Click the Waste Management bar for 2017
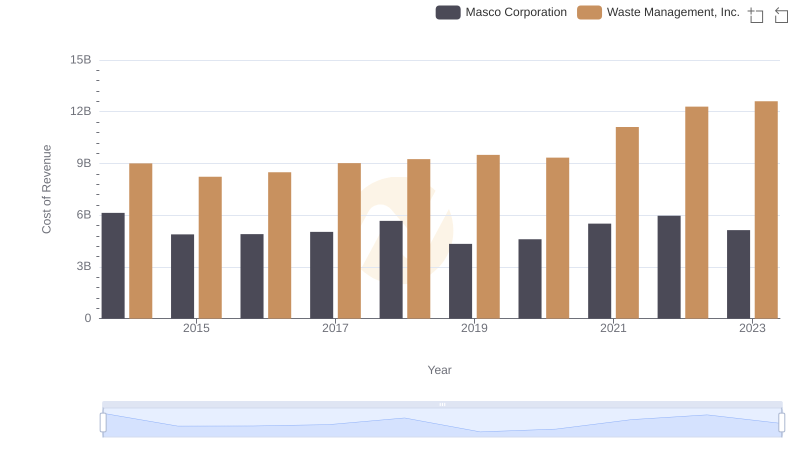 coord(349,241)
